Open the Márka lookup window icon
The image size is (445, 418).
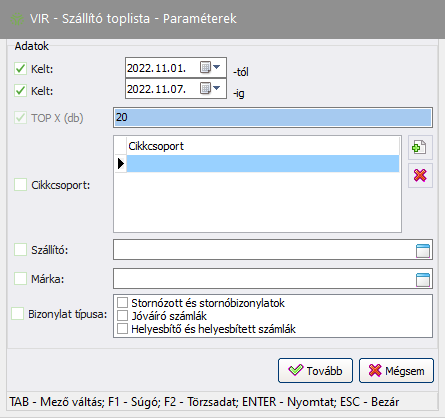423,280
